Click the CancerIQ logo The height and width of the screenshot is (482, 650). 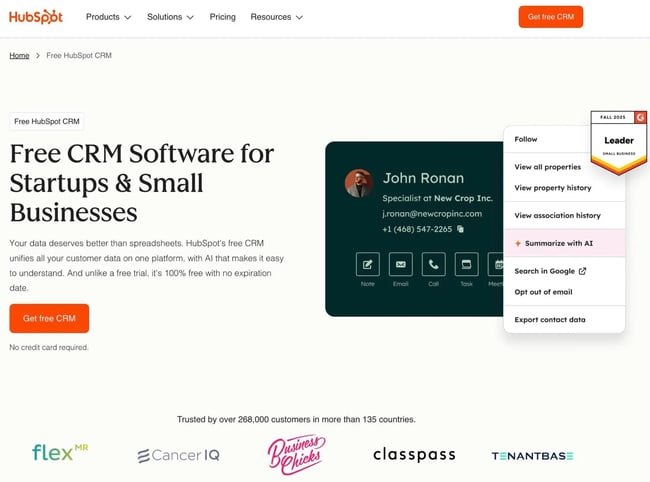click(x=178, y=455)
